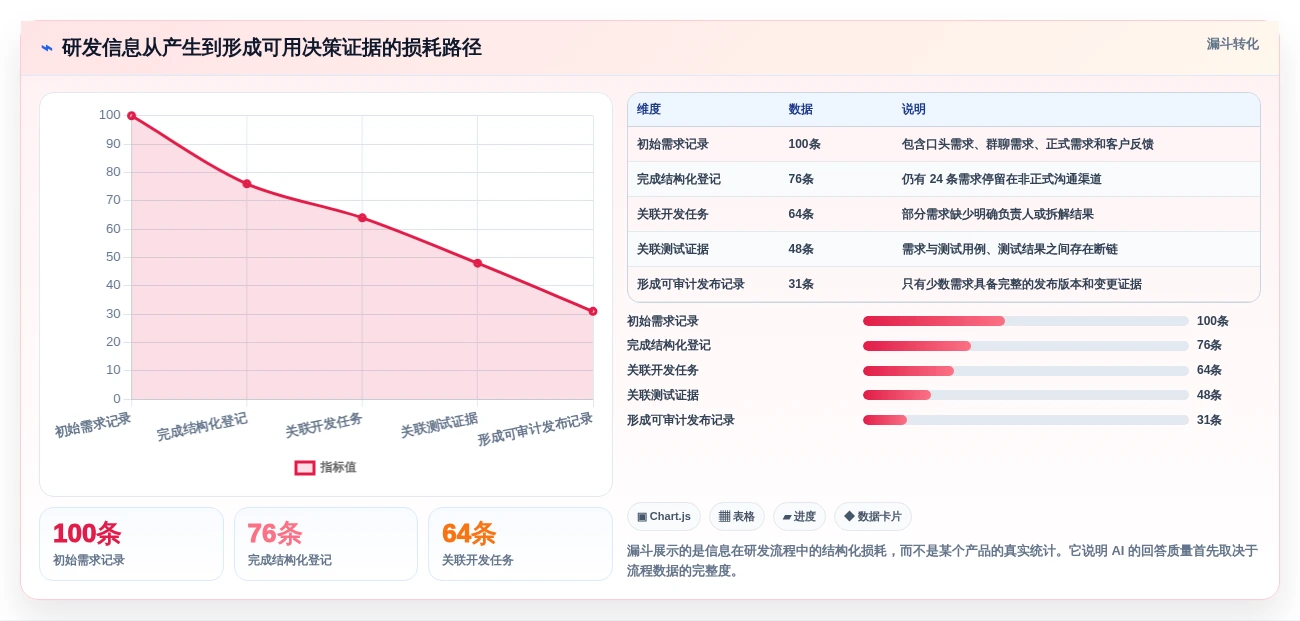Click the 形成可审计发布记录 x-axis label

pyautogui.click(x=536, y=429)
